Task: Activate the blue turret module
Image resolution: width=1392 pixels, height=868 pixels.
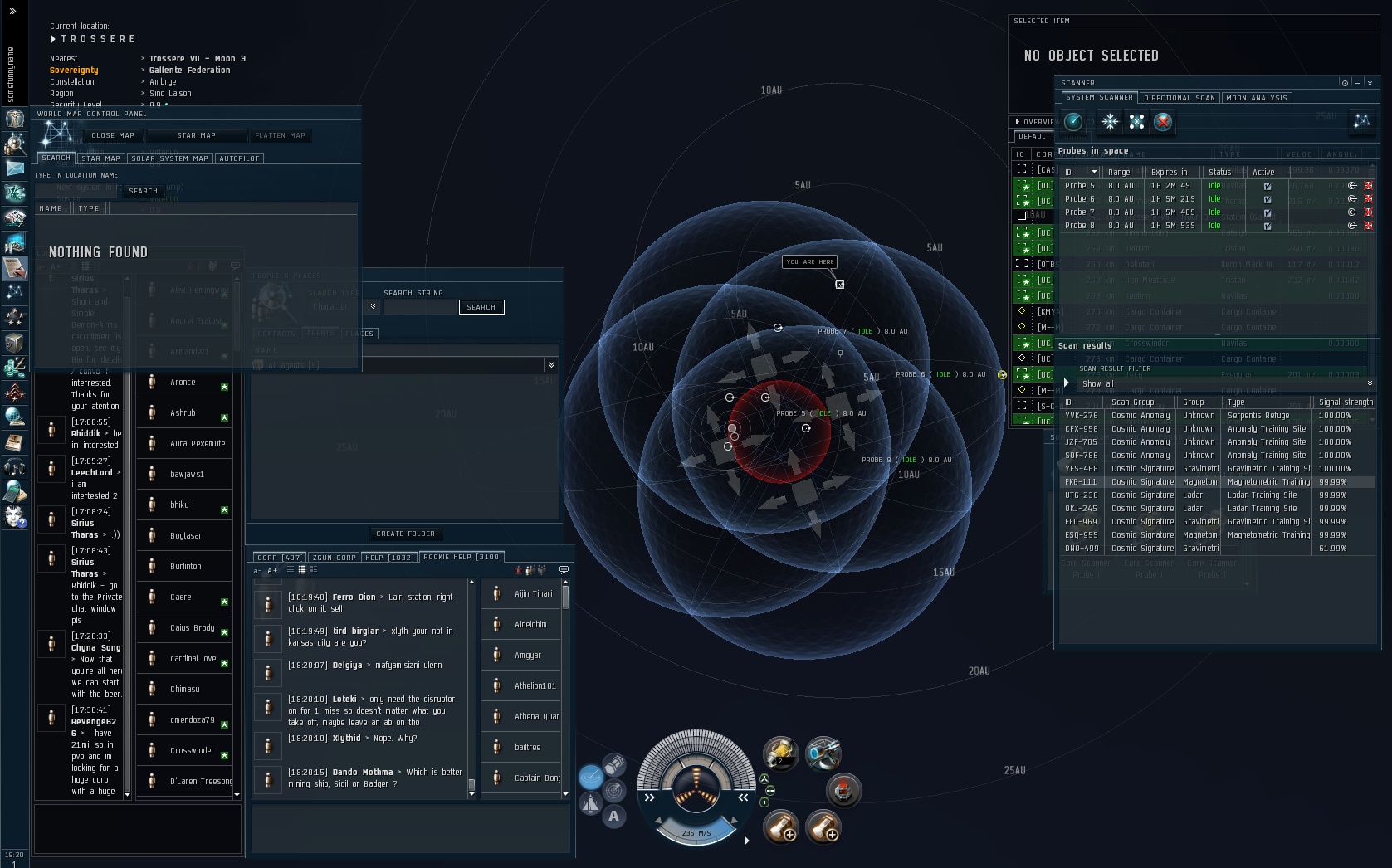Action: pyautogui.click(x=823, y=753)
